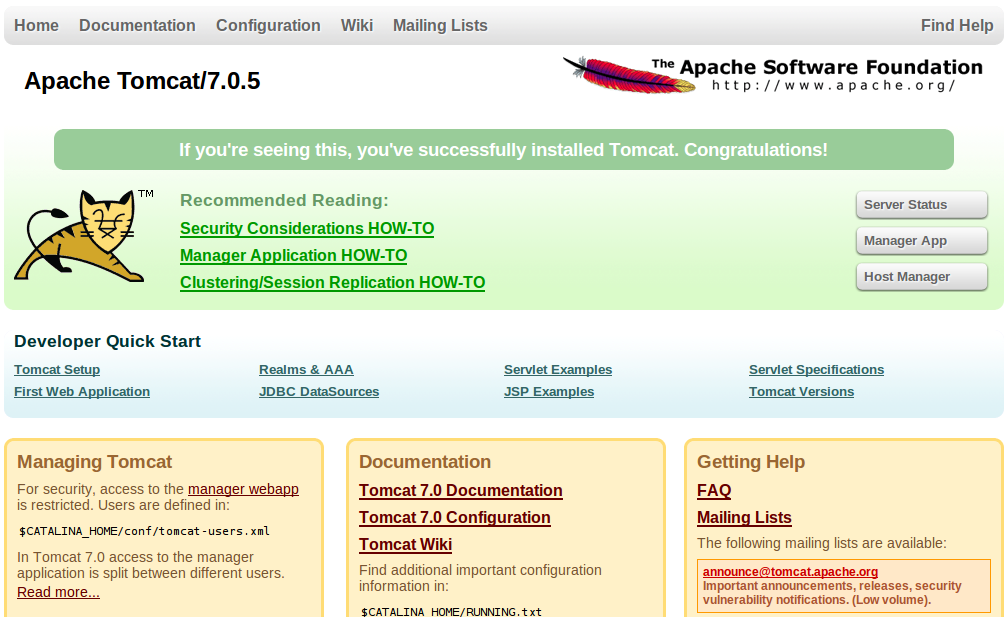This screenshot has height=617, width=1006.
Task: Click the Managing Tomcat heading
Action: click(x=94, y=462)
